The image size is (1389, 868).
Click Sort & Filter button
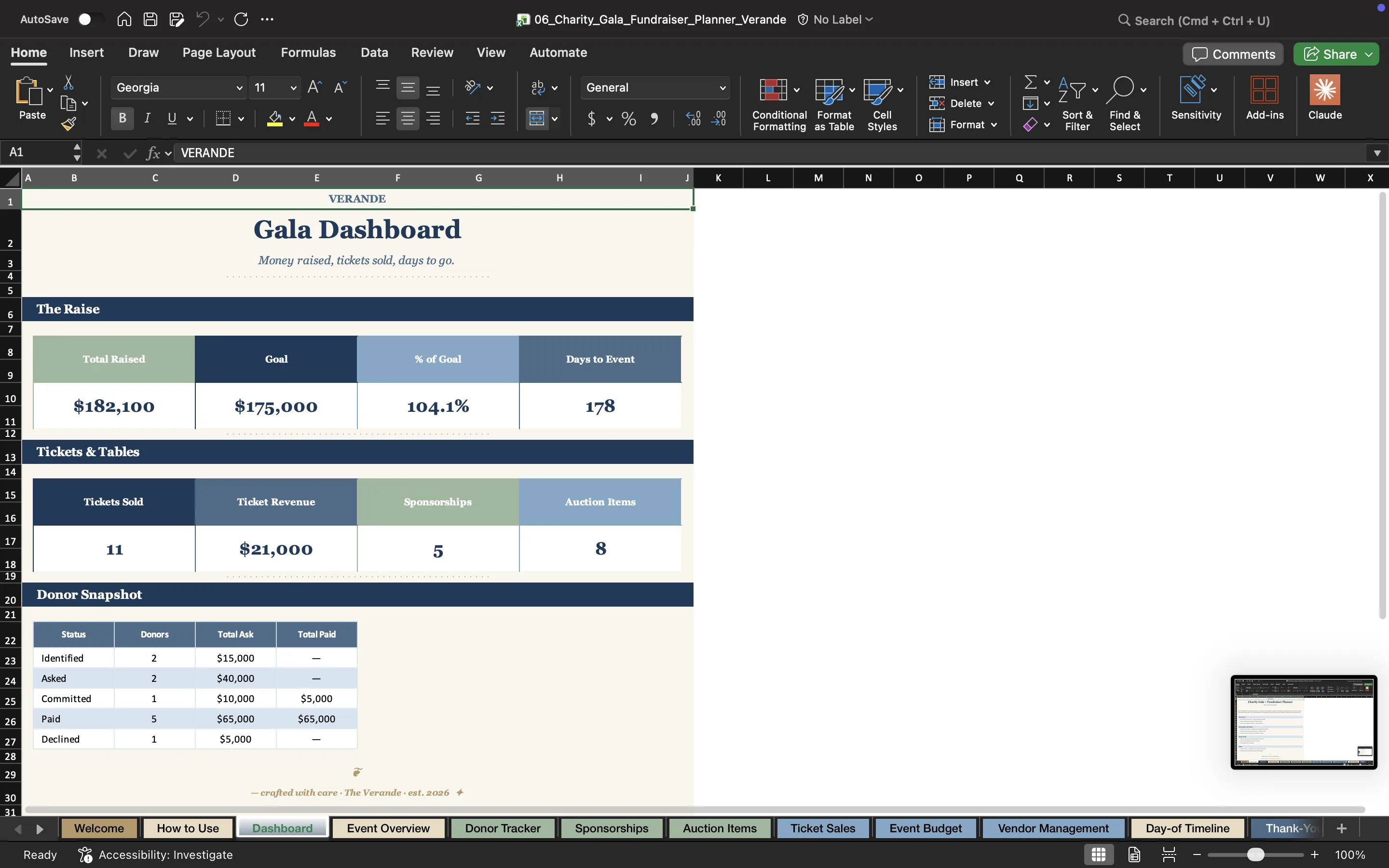[1077, 105]
